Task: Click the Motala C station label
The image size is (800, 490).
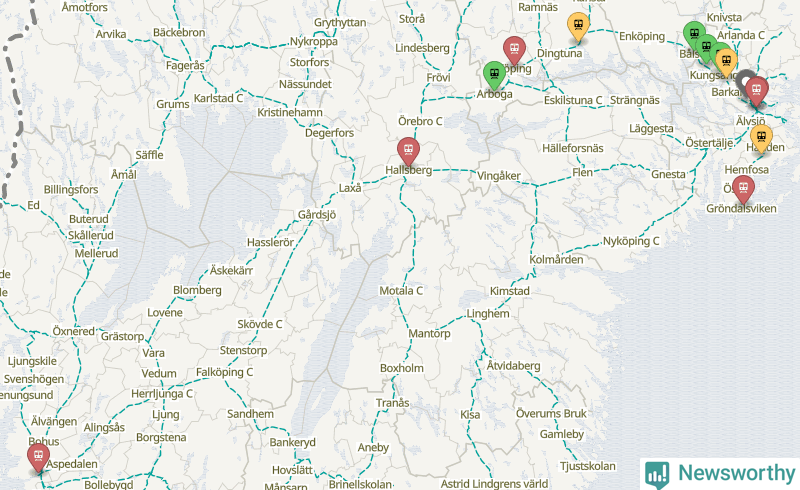Action: [x=401, y=290]
